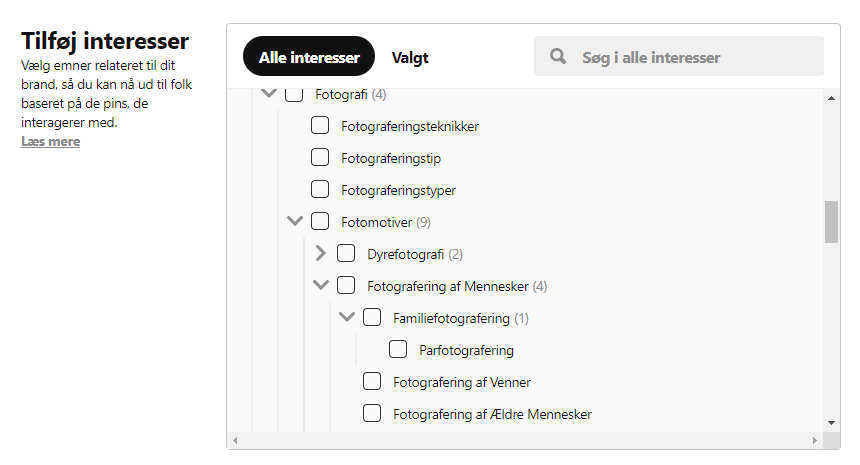Click the search magnifier icon

point(558,56)
